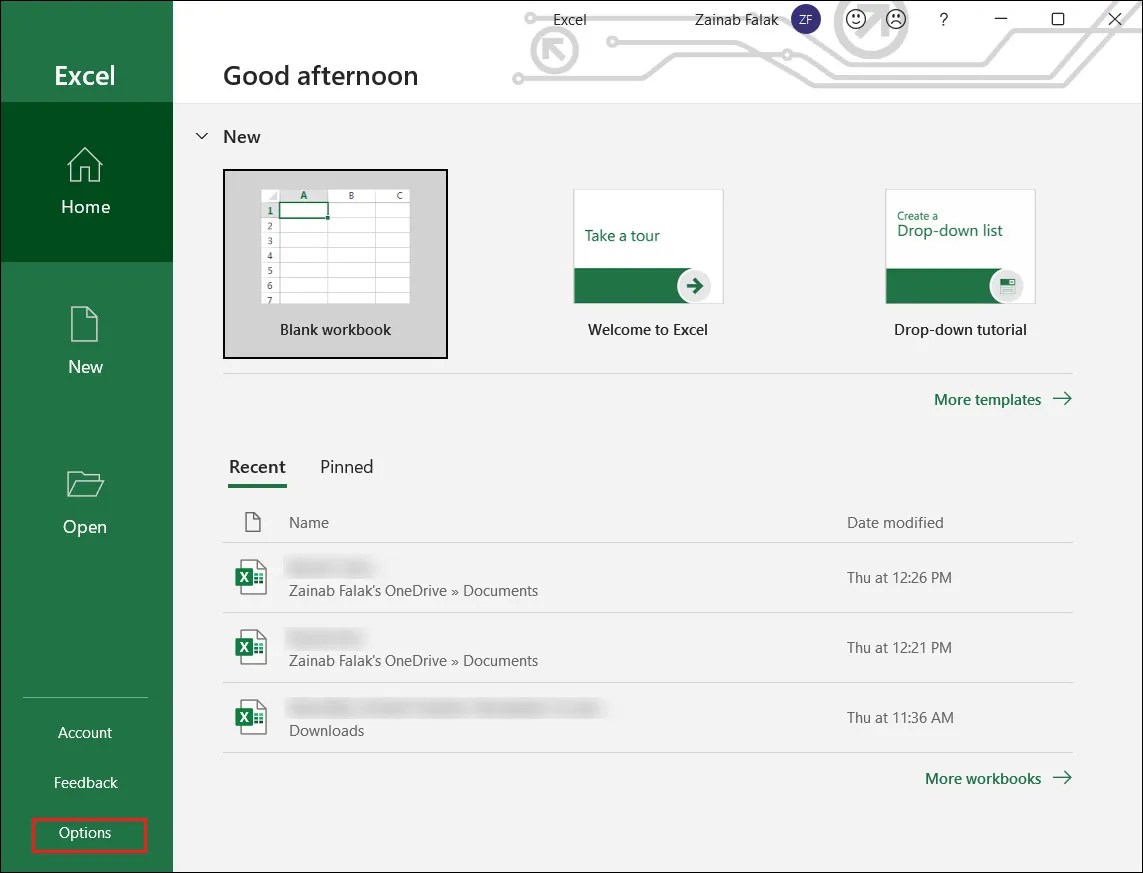This screenshot has width=1143, height=873.
Task: Open the Account page
Action: 84,732
